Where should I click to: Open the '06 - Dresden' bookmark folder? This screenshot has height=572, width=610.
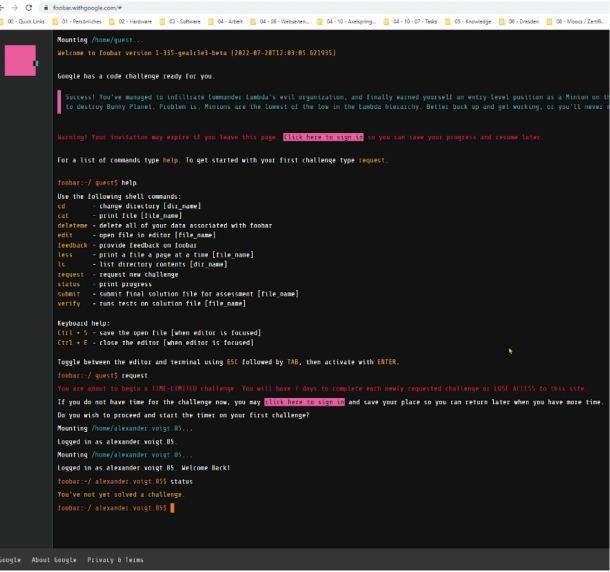[519, 22]
